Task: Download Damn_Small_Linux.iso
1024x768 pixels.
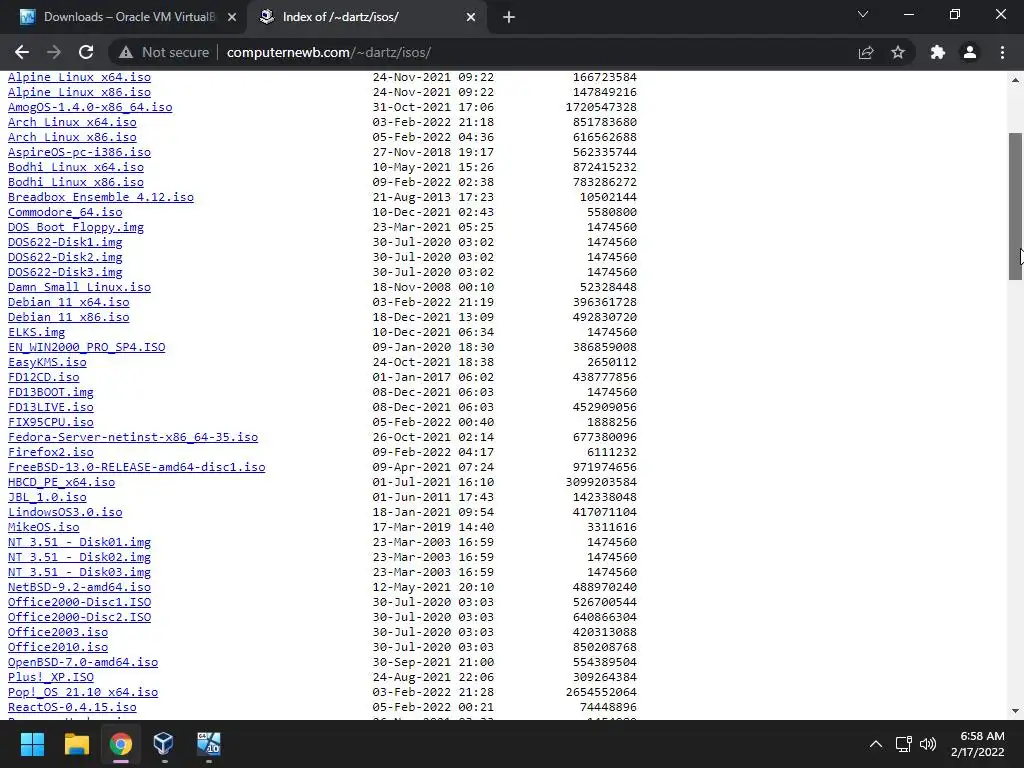Action: tap(79, 287)
